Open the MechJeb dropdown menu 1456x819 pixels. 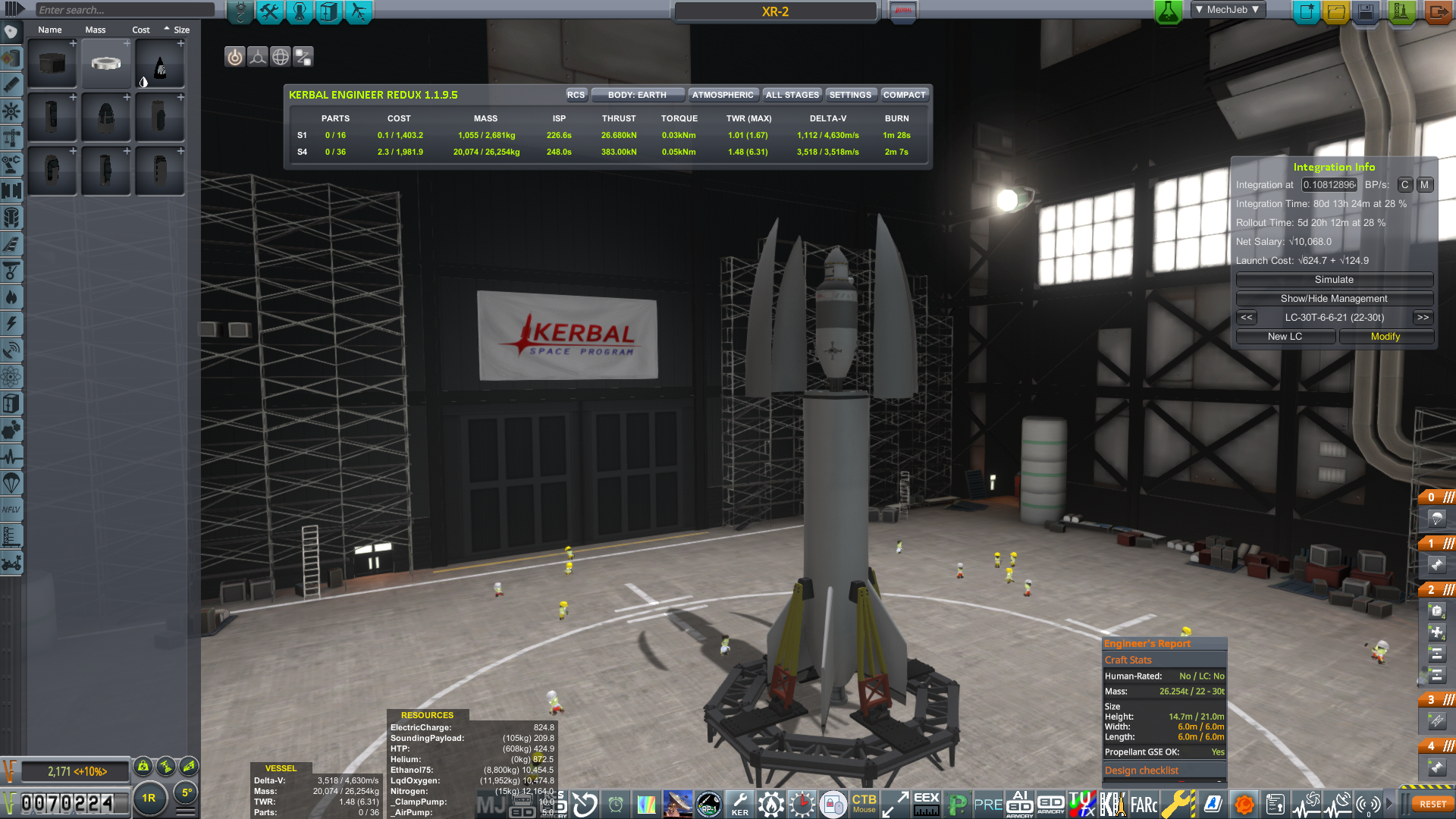pos(1227,10)
